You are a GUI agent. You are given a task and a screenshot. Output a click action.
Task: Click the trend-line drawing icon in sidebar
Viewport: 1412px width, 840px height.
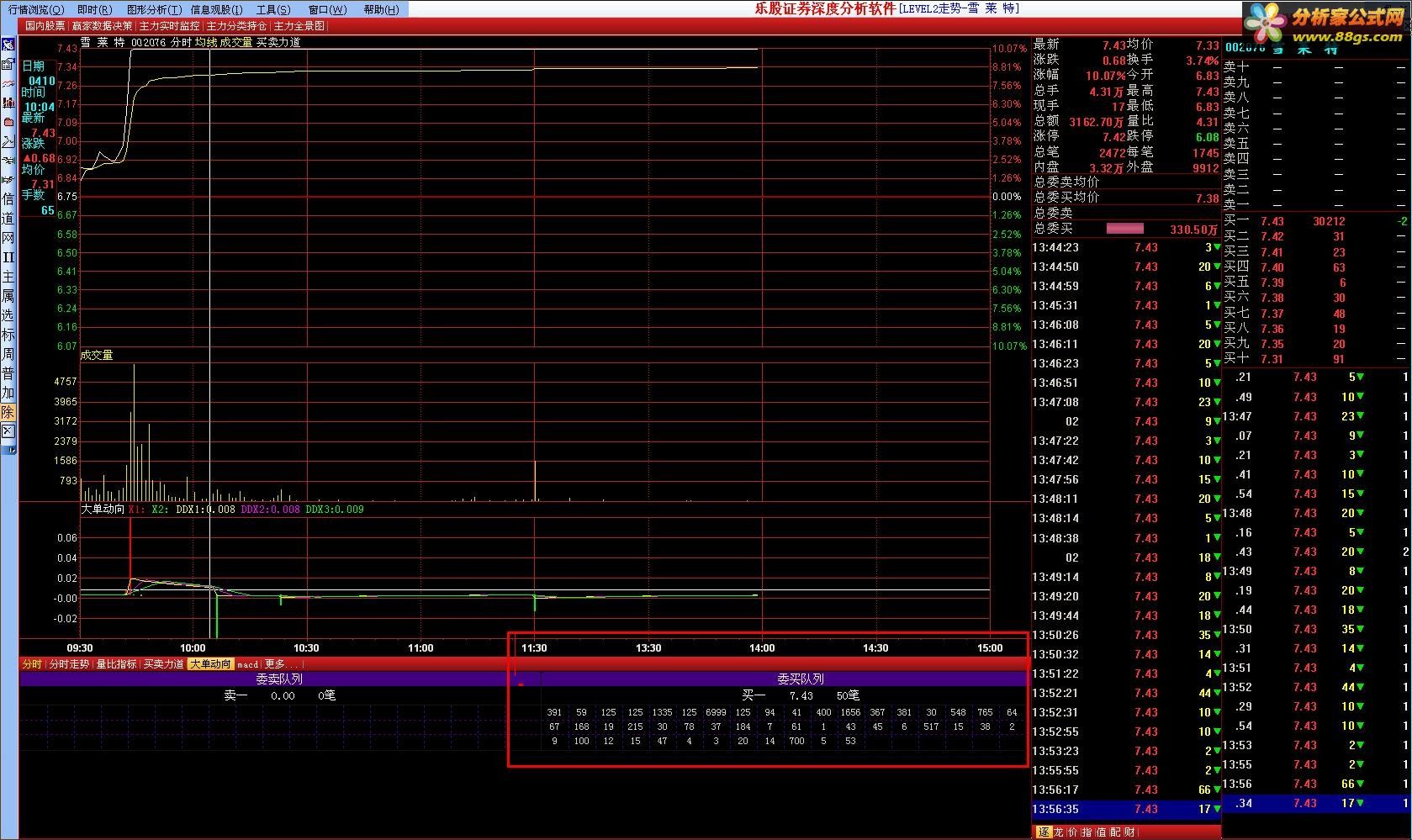pyautogui.click(x=8, y=140)
